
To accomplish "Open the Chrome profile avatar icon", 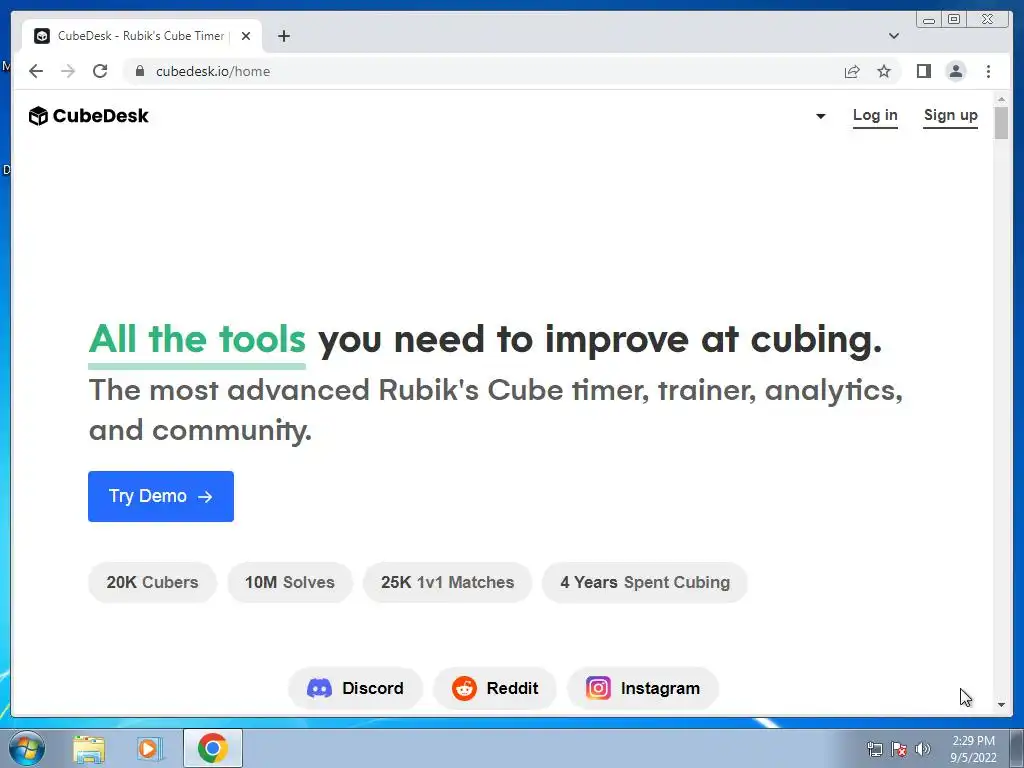I will [955, 71].
